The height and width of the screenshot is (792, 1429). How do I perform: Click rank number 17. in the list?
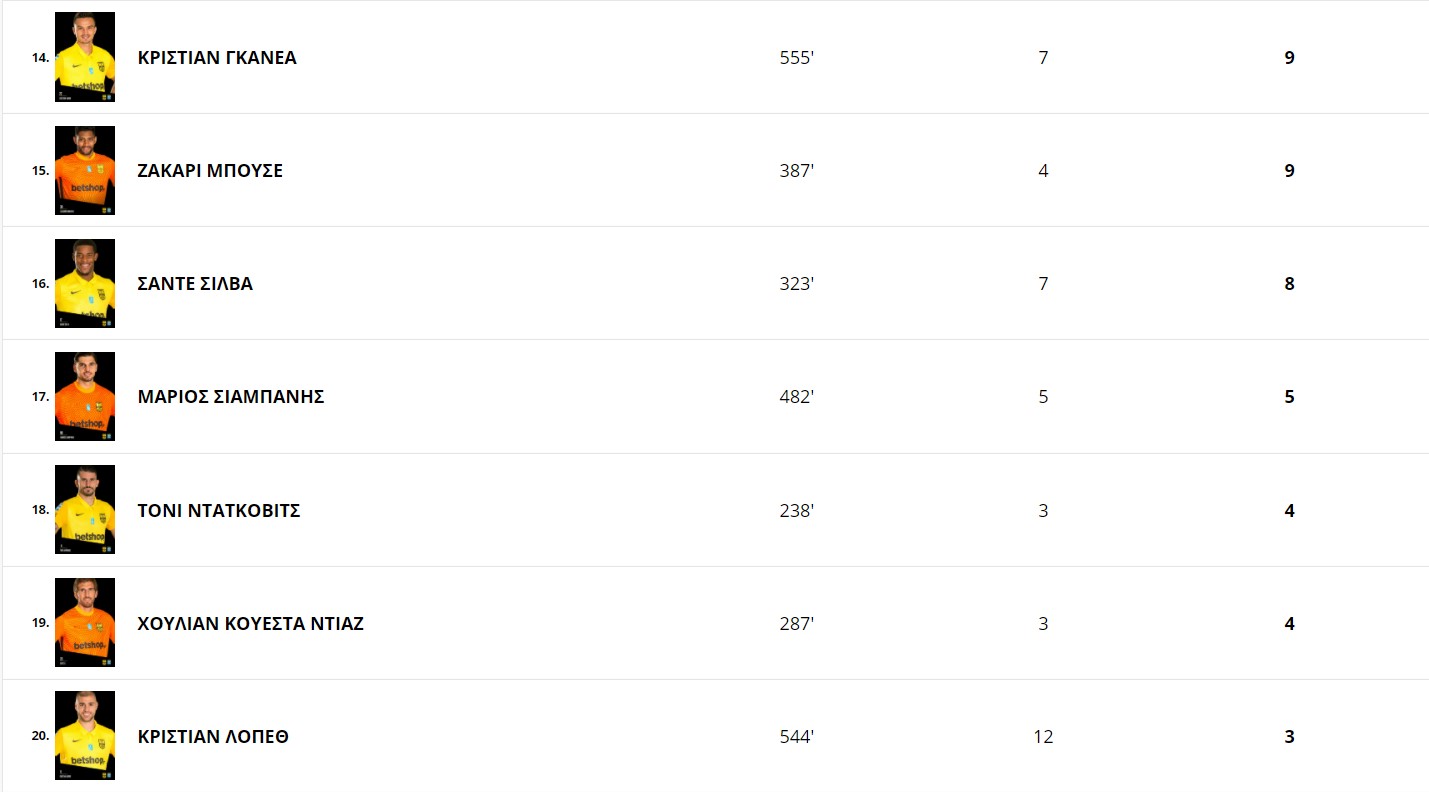41,397
